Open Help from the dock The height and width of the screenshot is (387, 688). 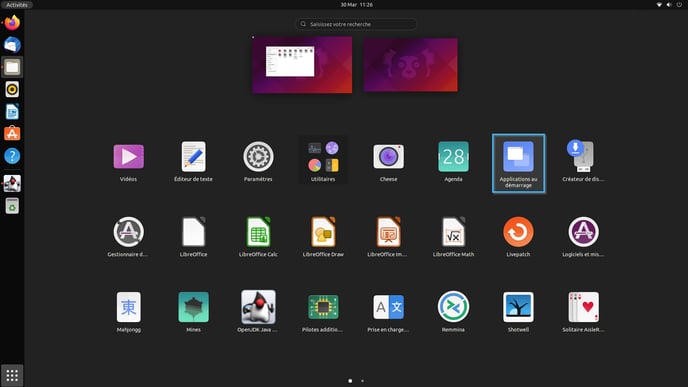tap(12, 156)
